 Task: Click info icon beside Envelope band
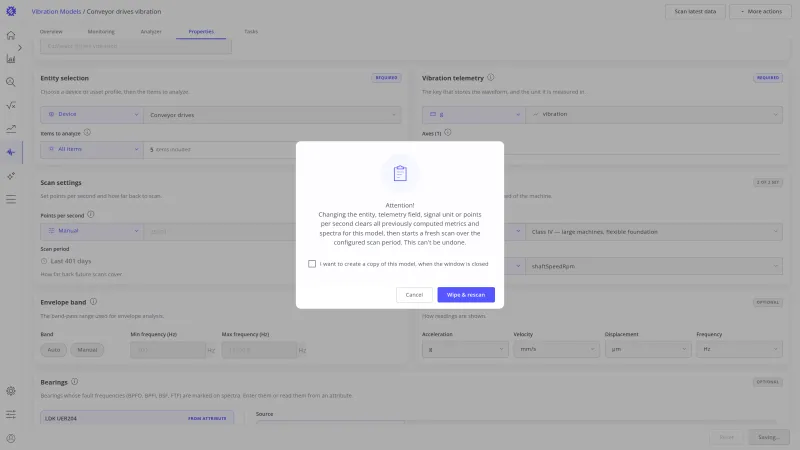tap(93, 302)
